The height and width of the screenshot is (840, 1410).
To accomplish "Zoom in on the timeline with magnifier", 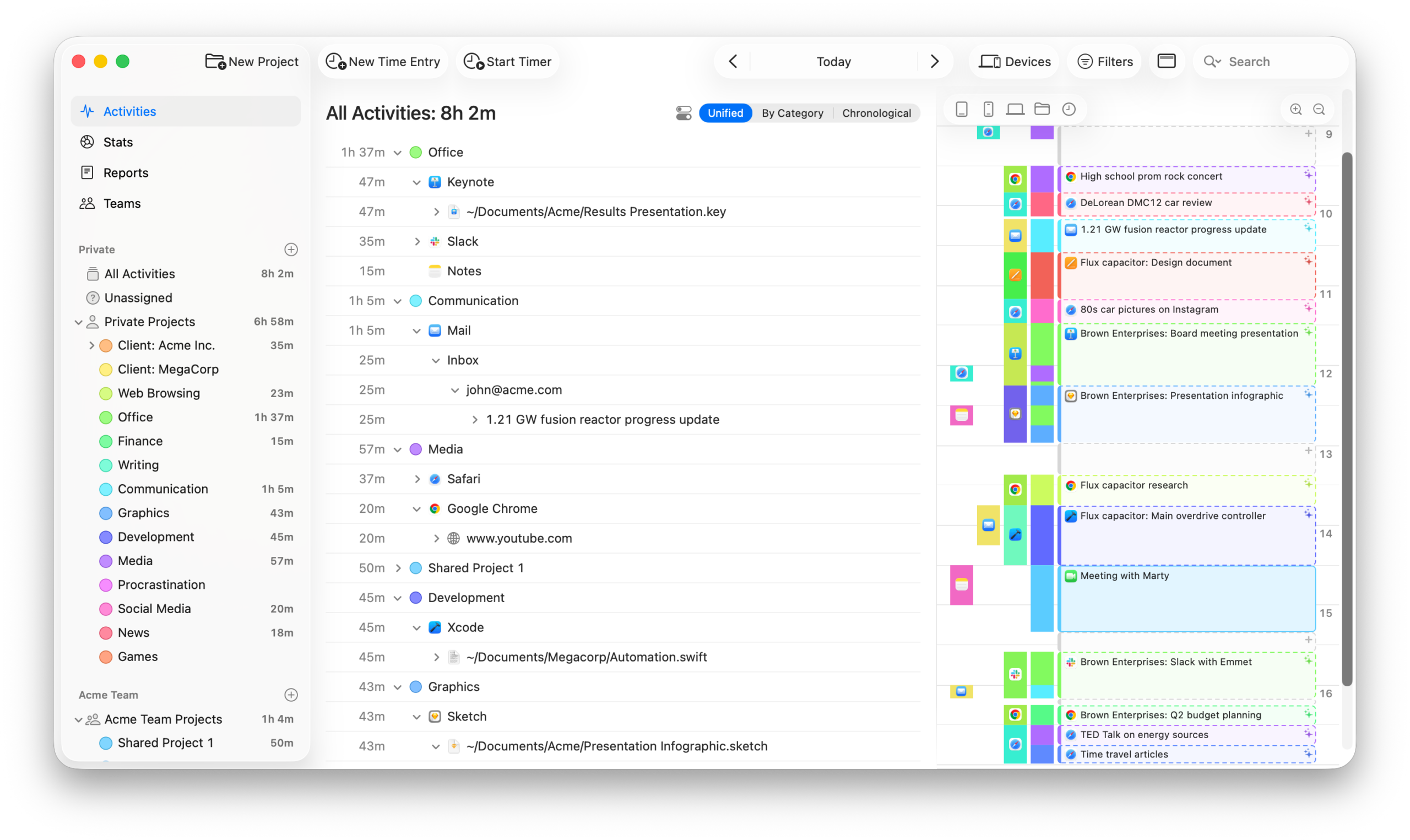I will tap(1295, 109).
